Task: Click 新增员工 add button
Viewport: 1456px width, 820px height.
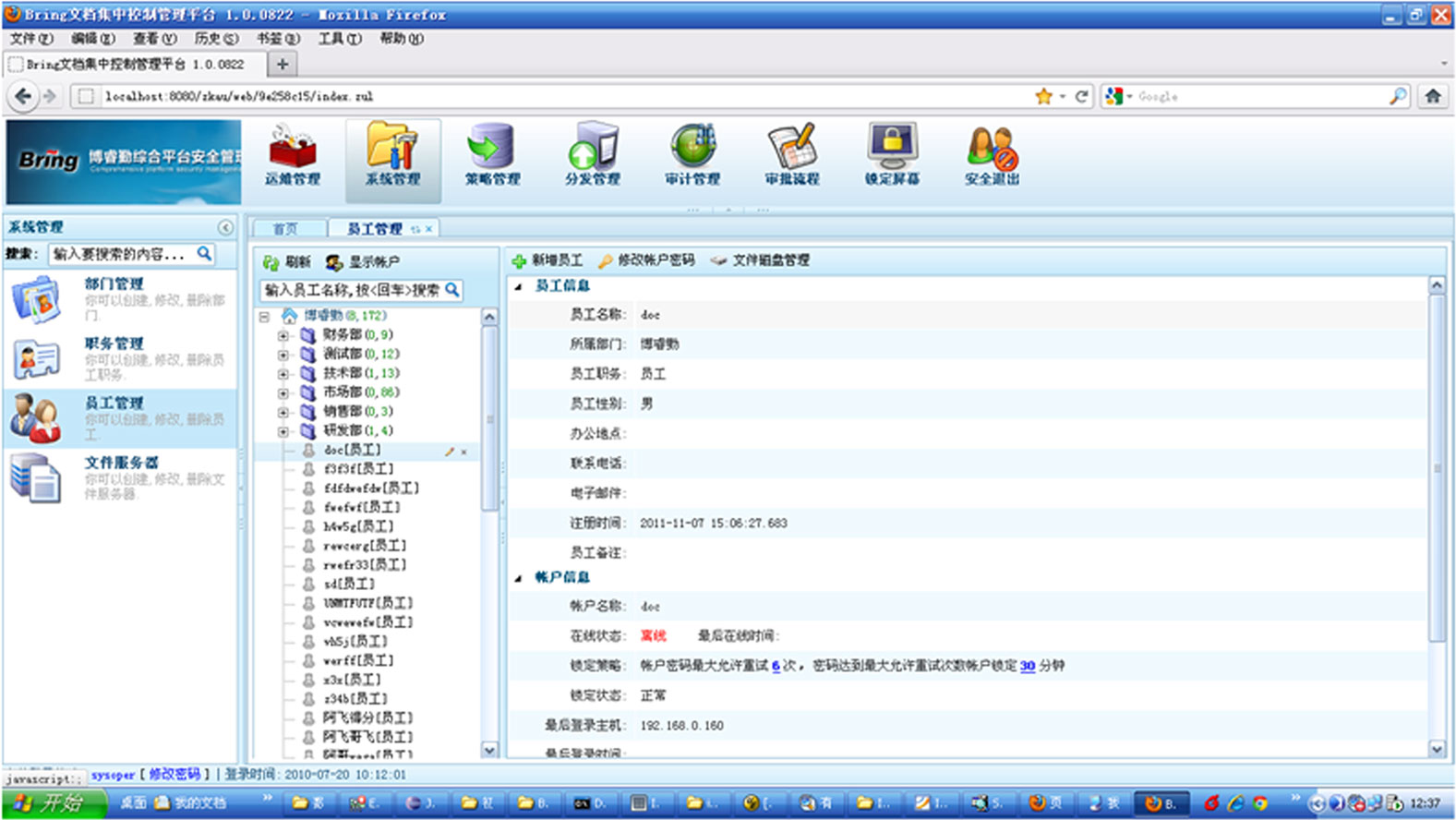Action: tap(548, 260)
